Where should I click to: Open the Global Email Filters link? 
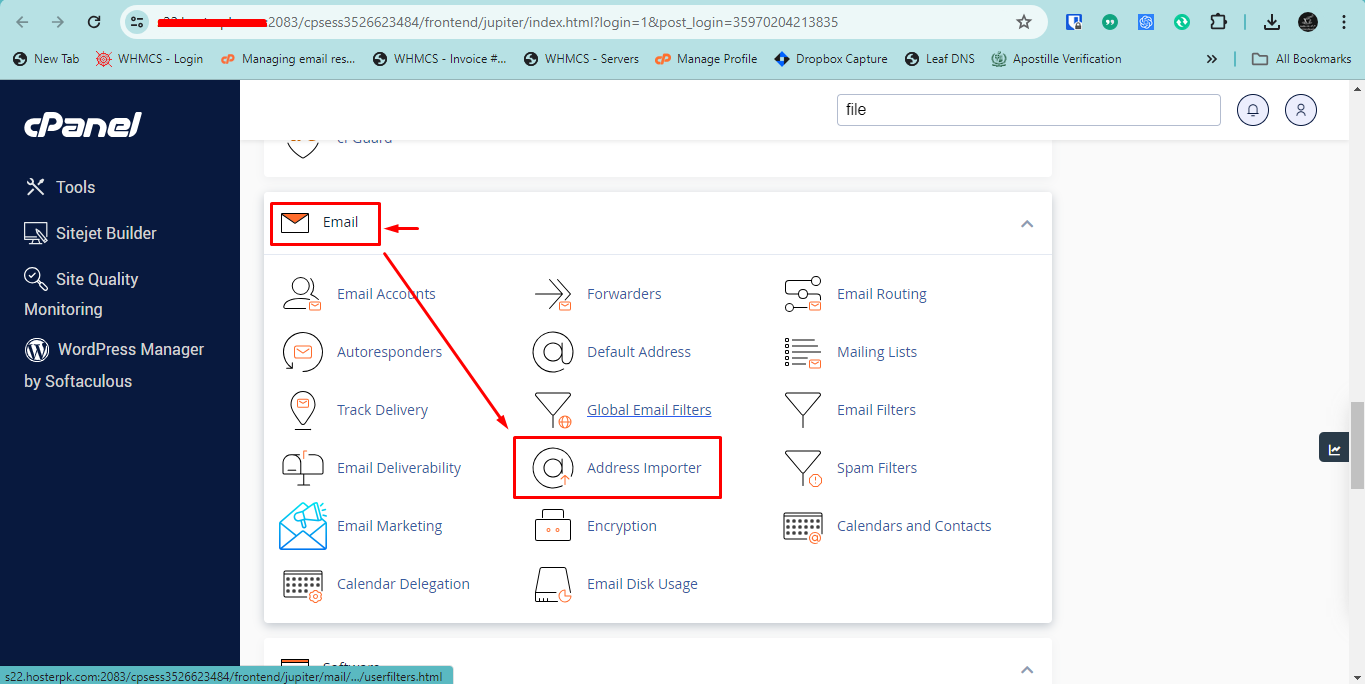(649, 410)
